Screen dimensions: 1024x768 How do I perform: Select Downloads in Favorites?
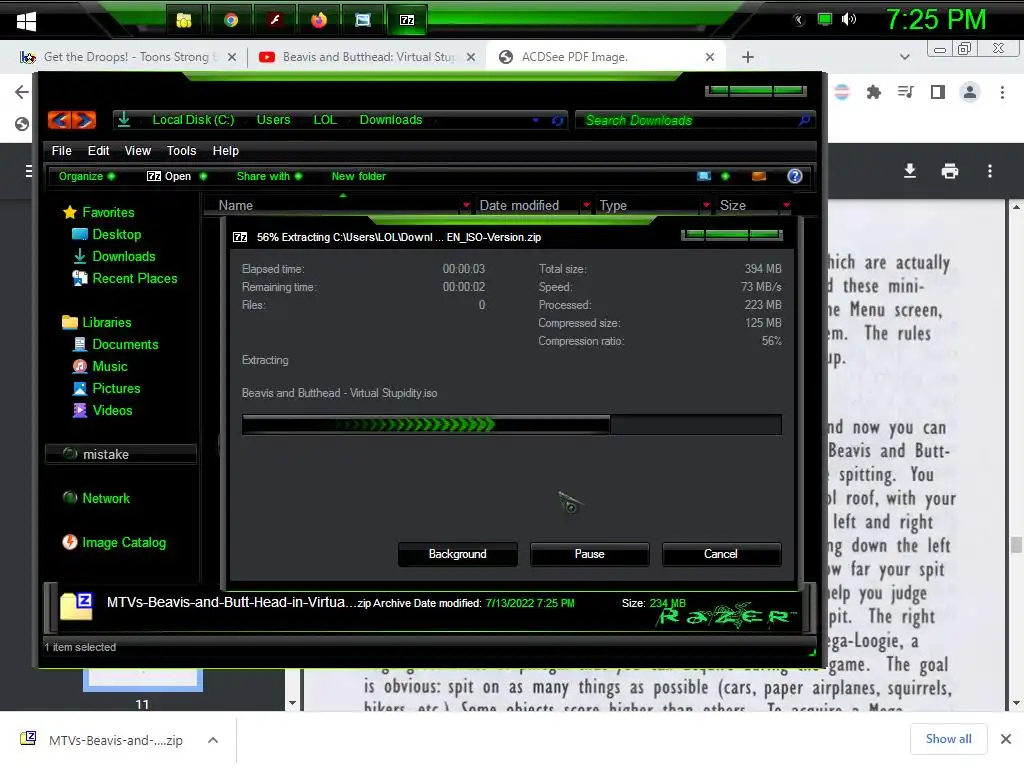click(114, 257)
